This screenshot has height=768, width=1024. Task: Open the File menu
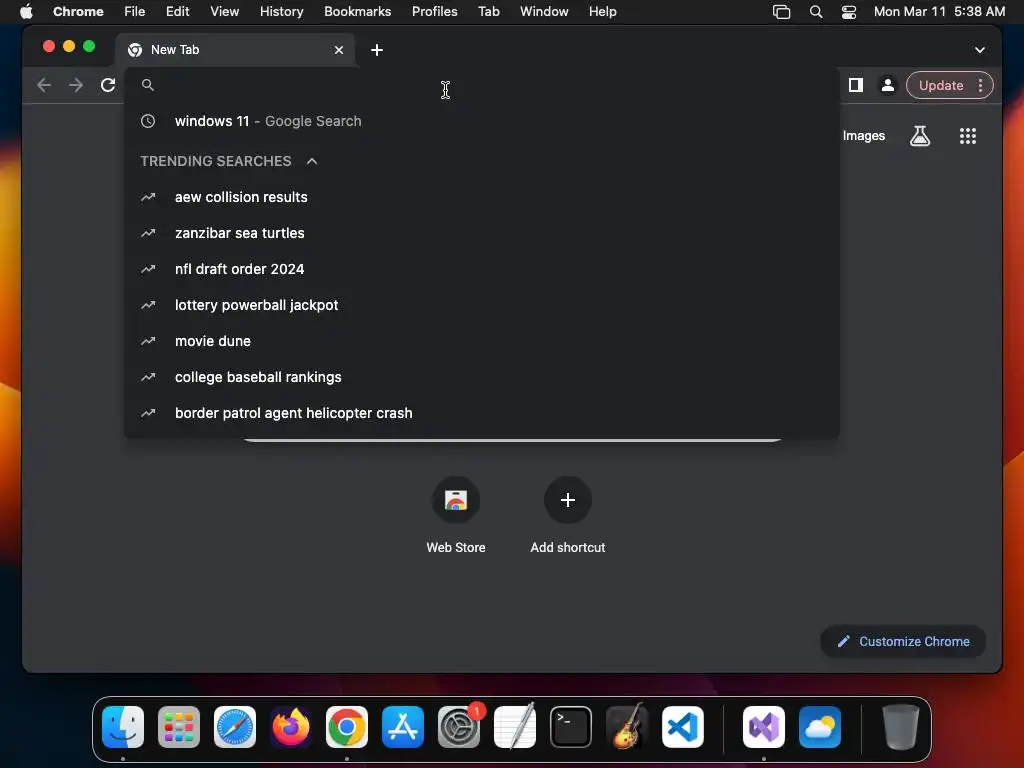[x=135, y=12]
